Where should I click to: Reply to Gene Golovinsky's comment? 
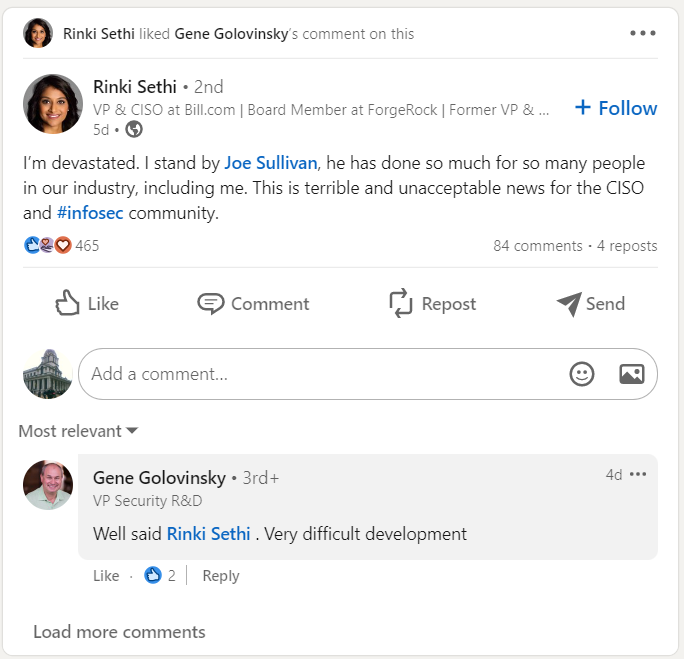(220, 576)
